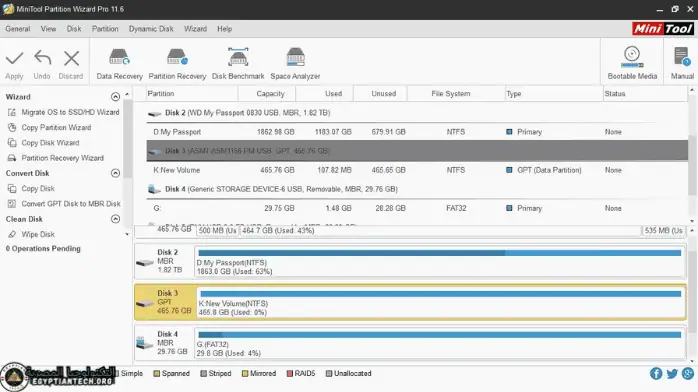
Task: Click the Wipe Disk link
Action: pos(38,234)
